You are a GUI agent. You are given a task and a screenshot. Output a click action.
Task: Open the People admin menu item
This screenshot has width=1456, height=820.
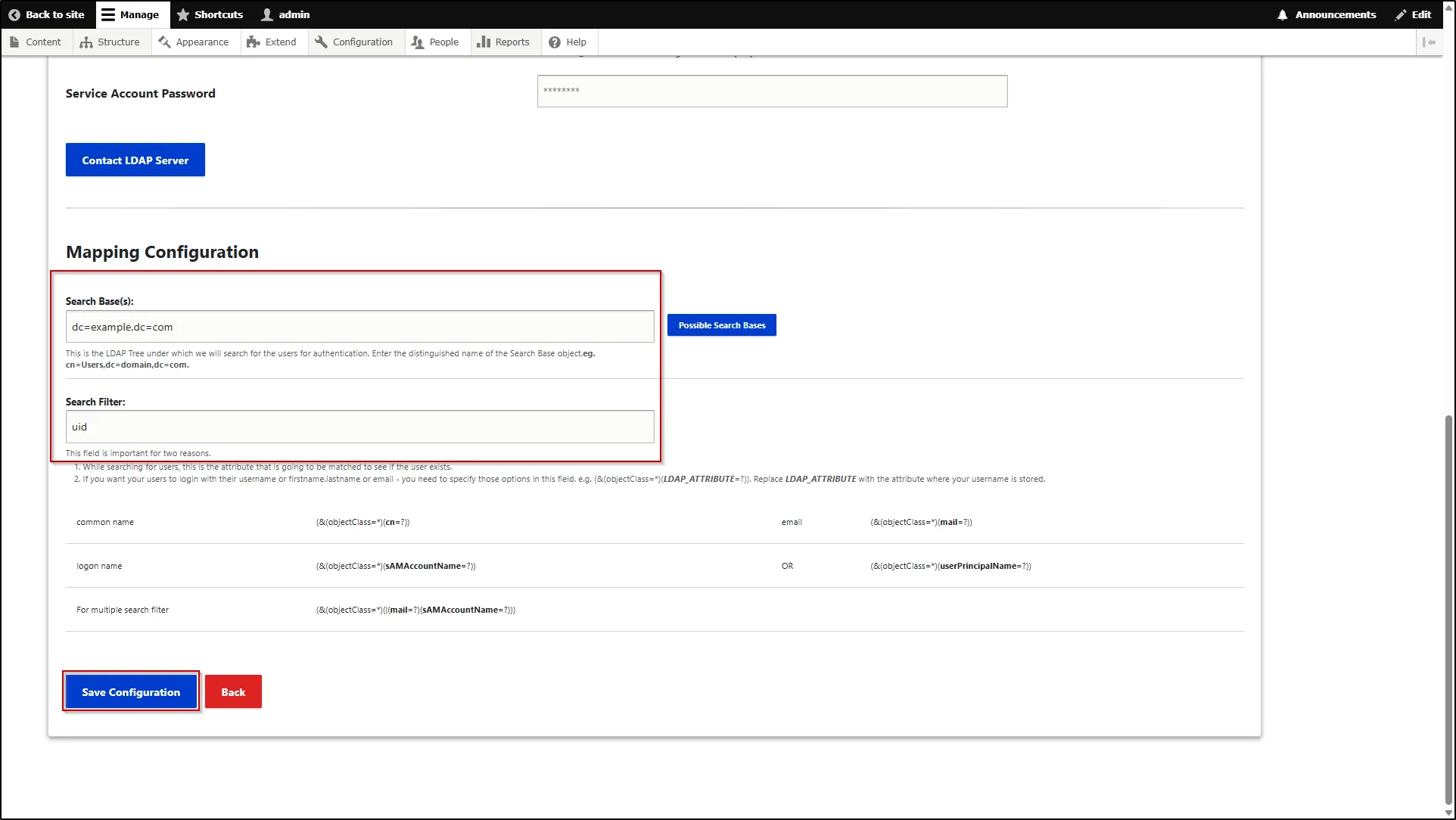[436, 42]
